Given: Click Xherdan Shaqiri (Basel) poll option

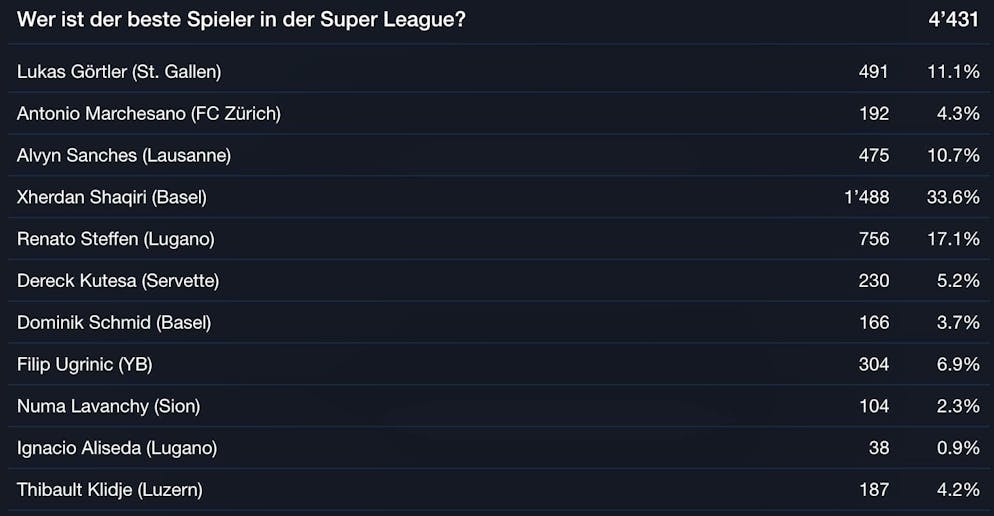Looking at the screenshot, I should tap(112, 197).
